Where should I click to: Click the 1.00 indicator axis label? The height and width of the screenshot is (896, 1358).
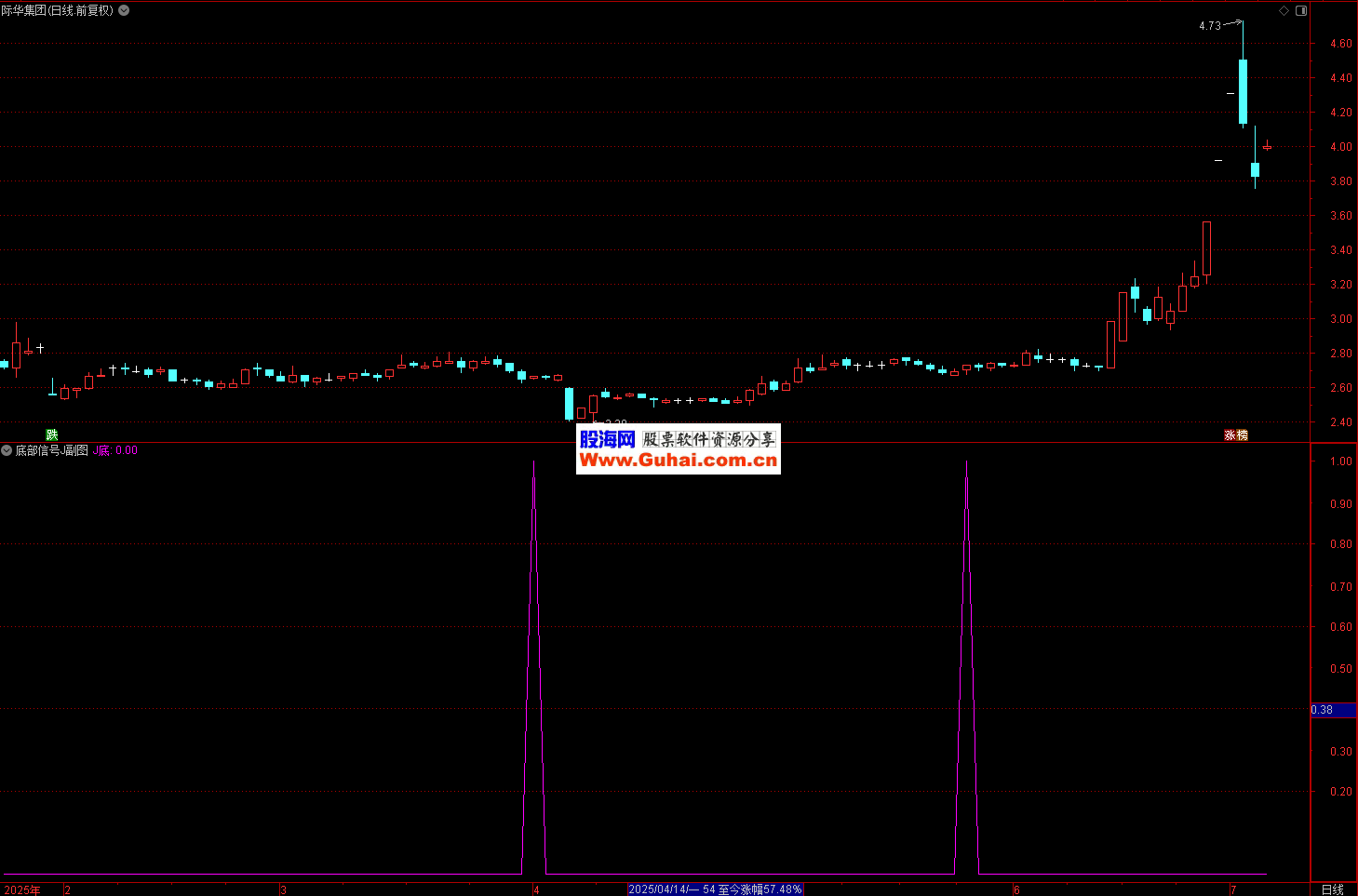click(1340, 461)
